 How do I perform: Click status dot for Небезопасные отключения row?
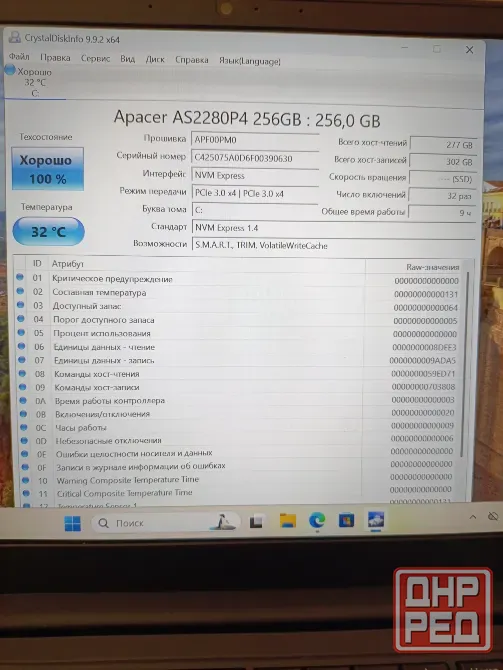[25, 440]
